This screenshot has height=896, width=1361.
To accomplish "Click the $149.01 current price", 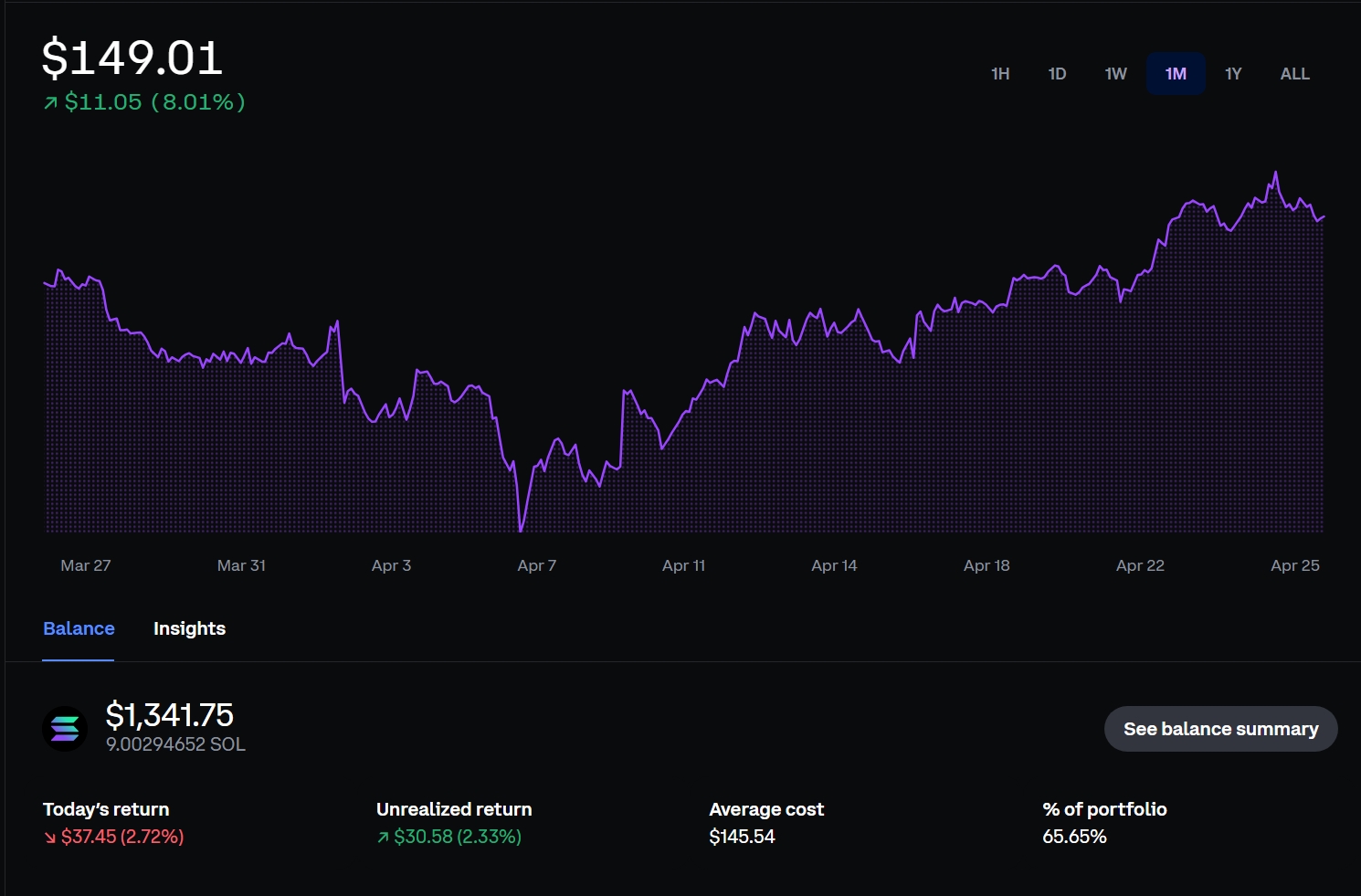I will (x=132, y=58).
